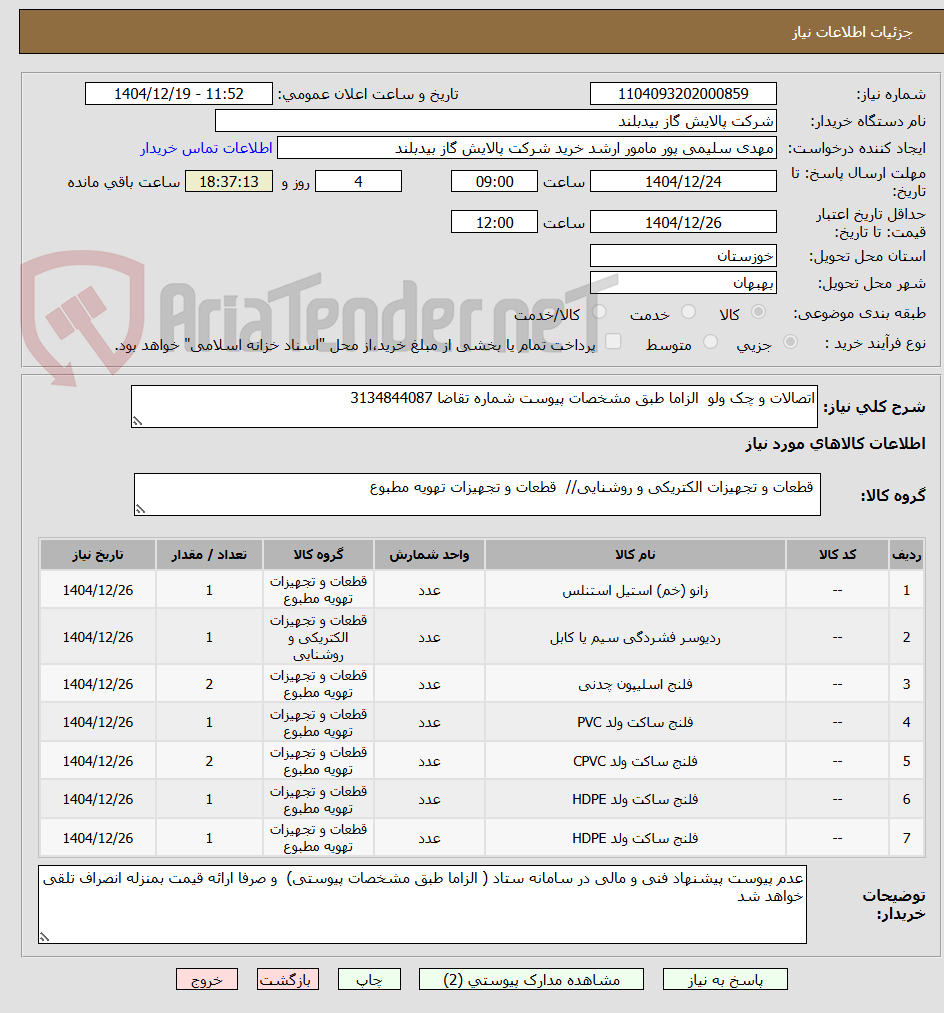This screenshot has height=1013, width=944.
Task: Click the تعداد / مقدار column header
Action: 209,554
